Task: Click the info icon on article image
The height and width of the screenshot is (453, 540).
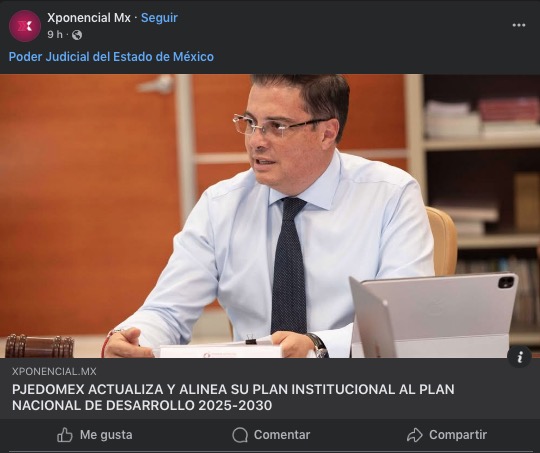Action: pyautogui.click(x=520, y=357)
